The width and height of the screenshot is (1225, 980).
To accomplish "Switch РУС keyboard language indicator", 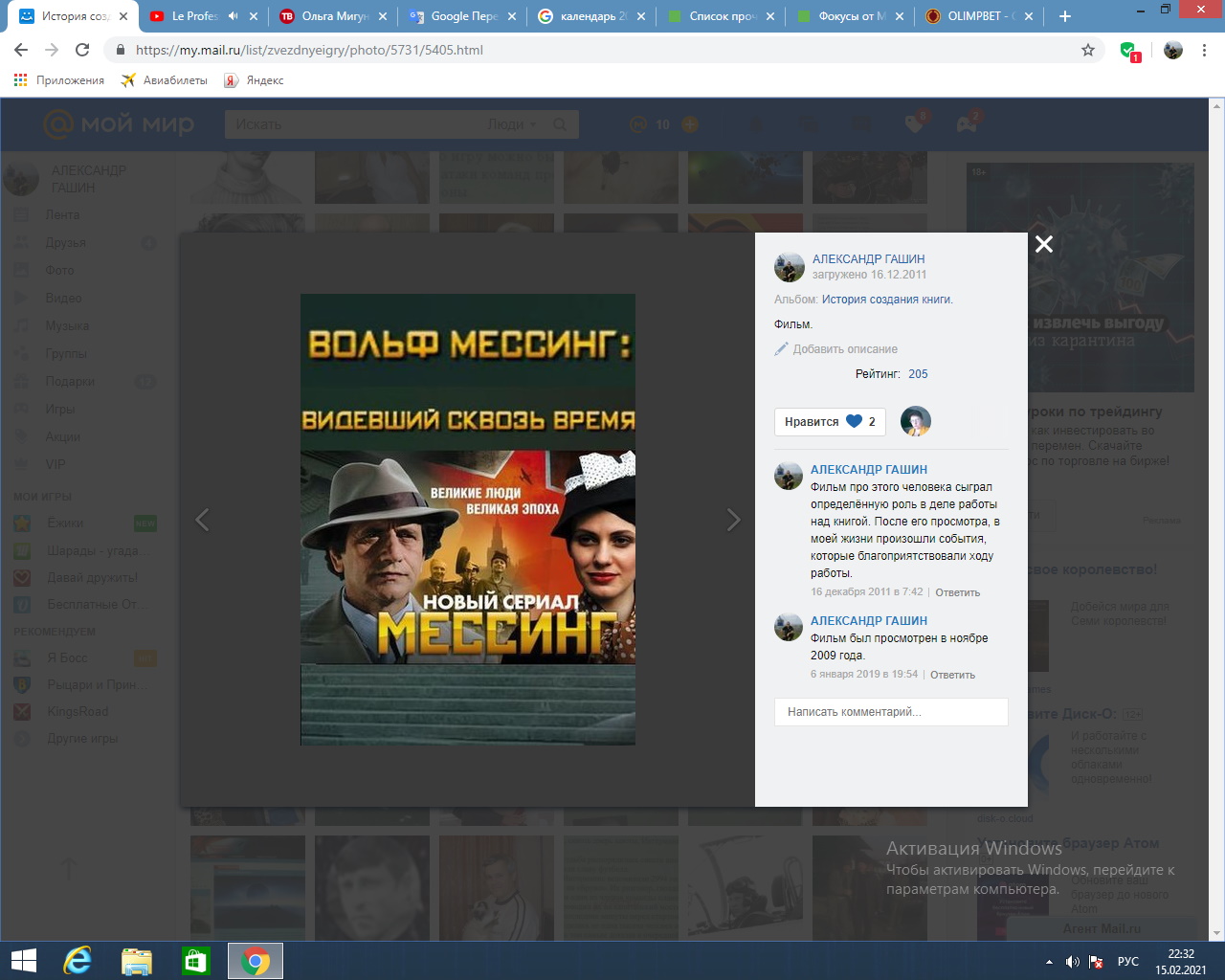I will click(1128, 962).
